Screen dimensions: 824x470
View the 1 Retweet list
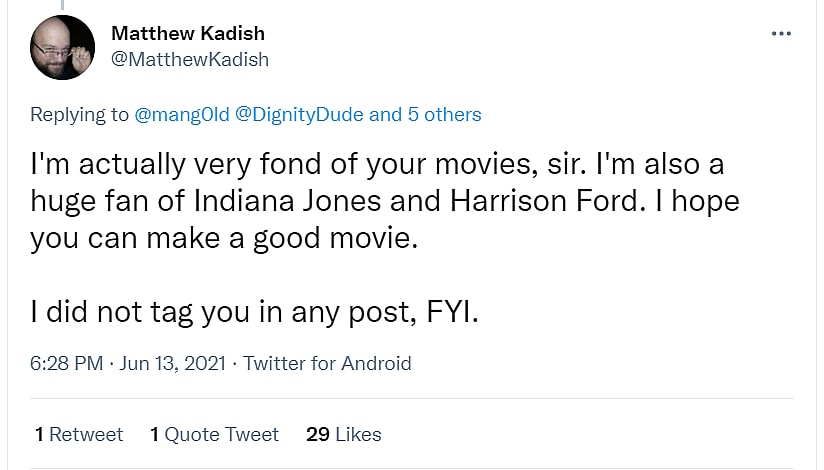click(x=79, y=434)
